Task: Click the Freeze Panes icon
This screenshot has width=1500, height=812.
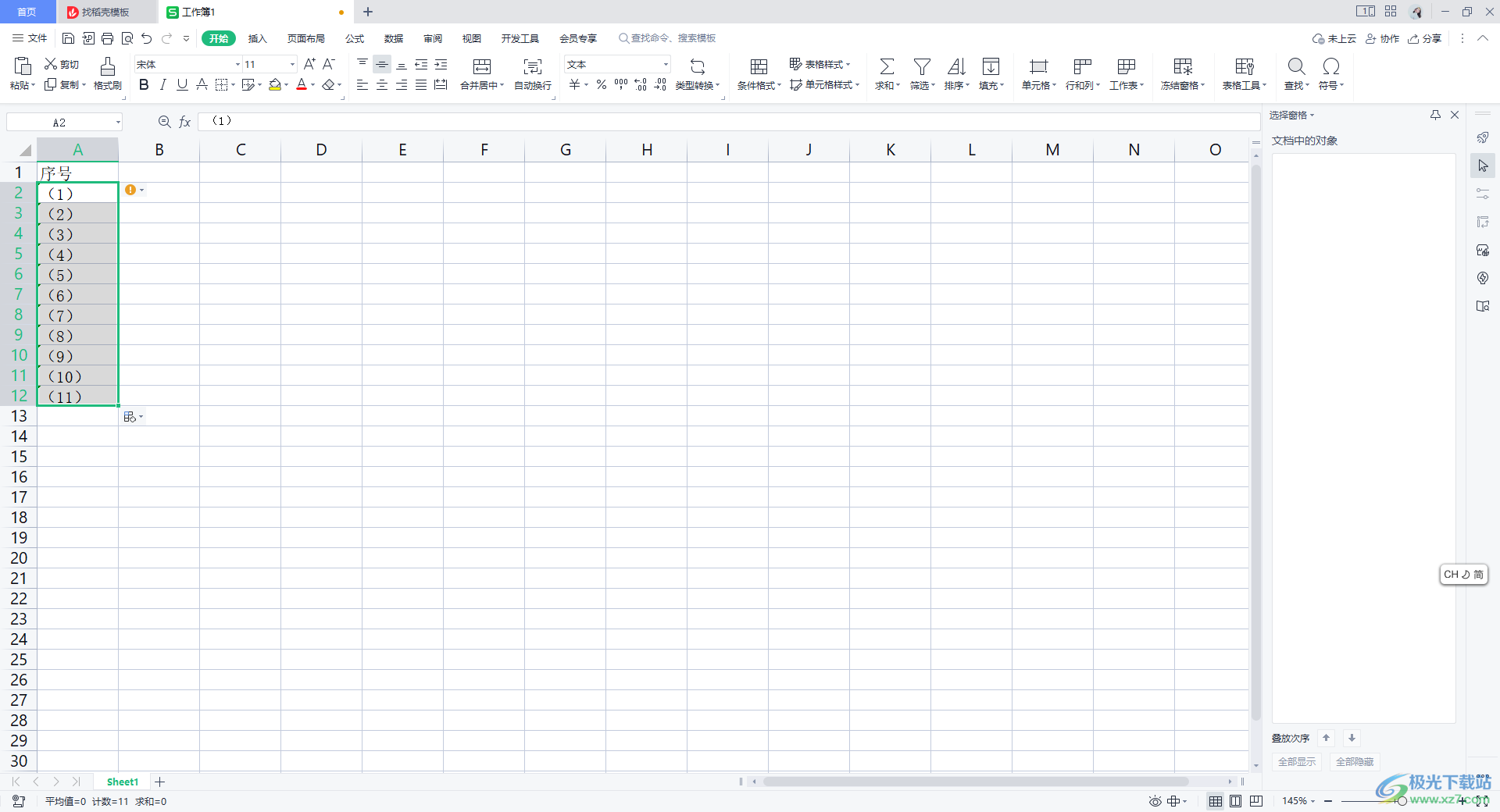Action: (x=1183, y=66)
